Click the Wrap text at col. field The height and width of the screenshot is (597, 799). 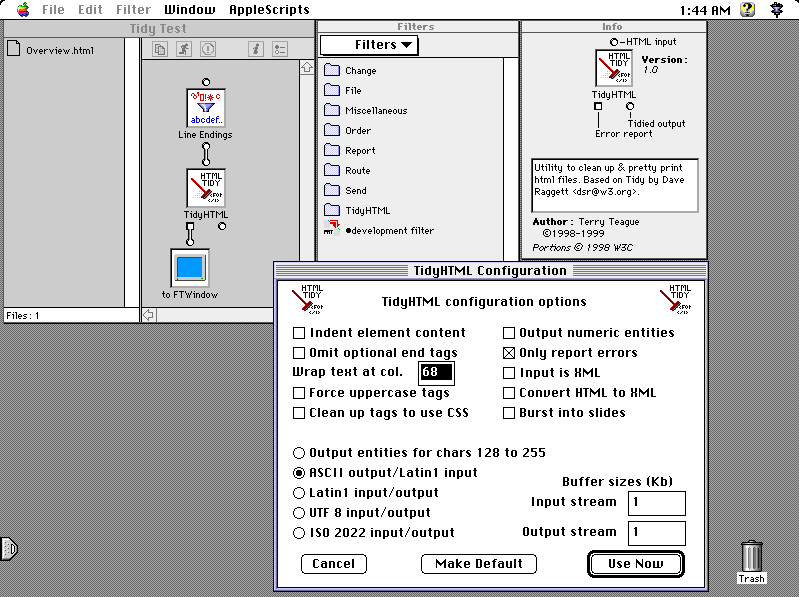(436, 372)
